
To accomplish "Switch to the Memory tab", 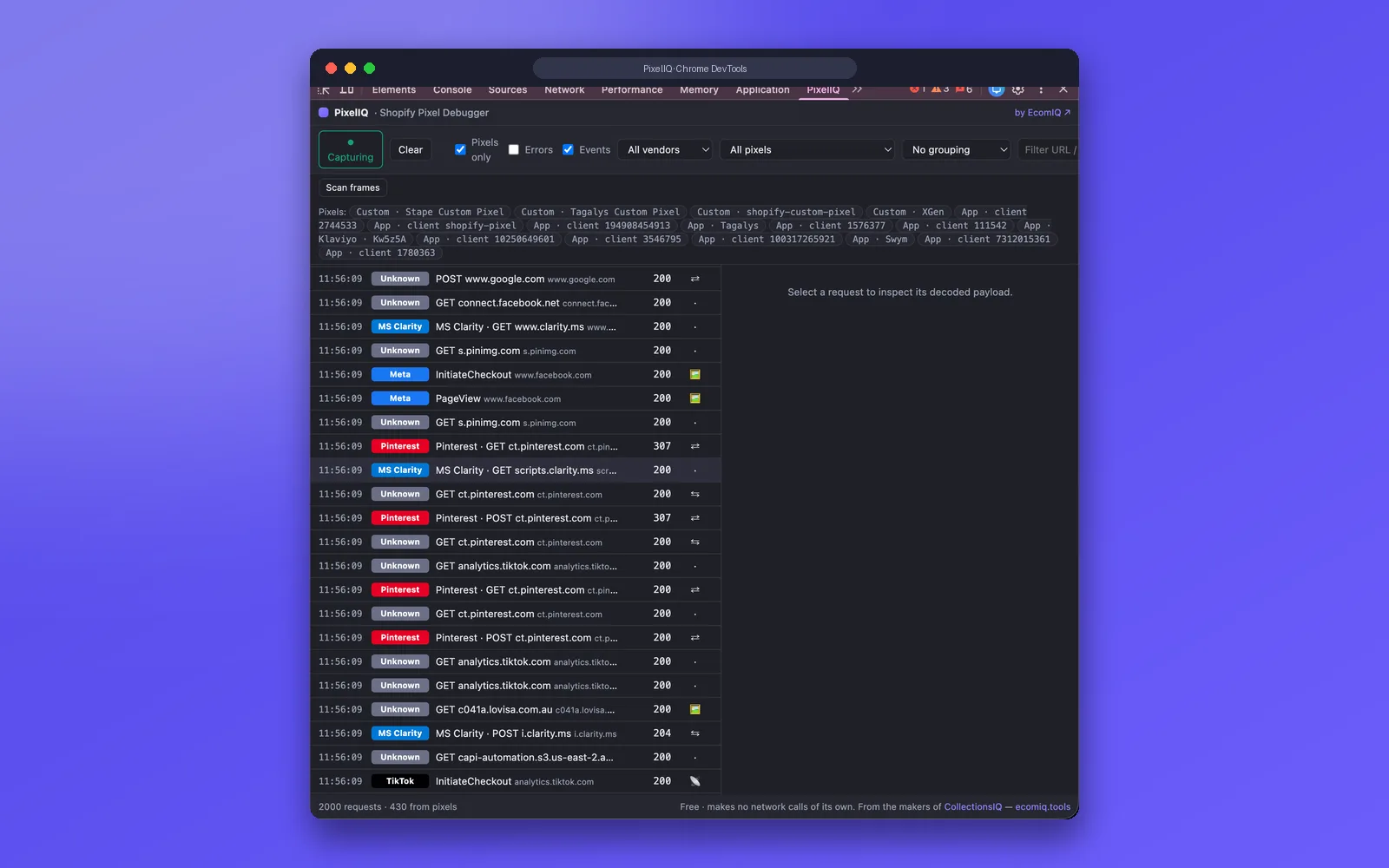I will (699, 89).
